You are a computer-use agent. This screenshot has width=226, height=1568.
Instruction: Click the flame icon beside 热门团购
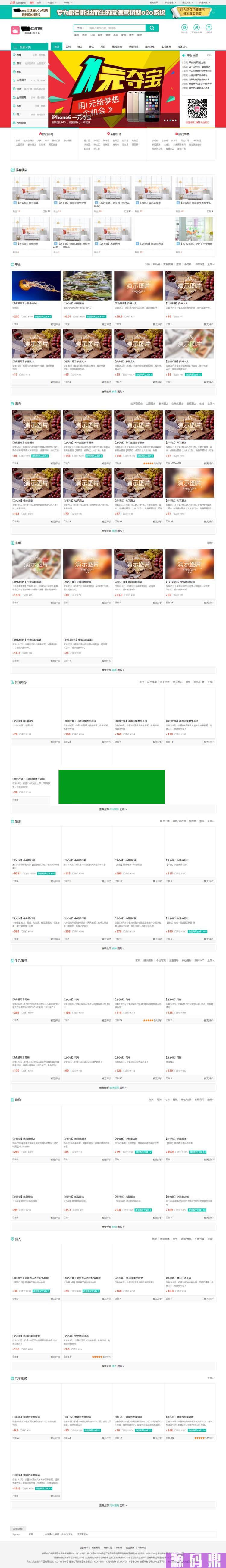[x=40, y=134]
